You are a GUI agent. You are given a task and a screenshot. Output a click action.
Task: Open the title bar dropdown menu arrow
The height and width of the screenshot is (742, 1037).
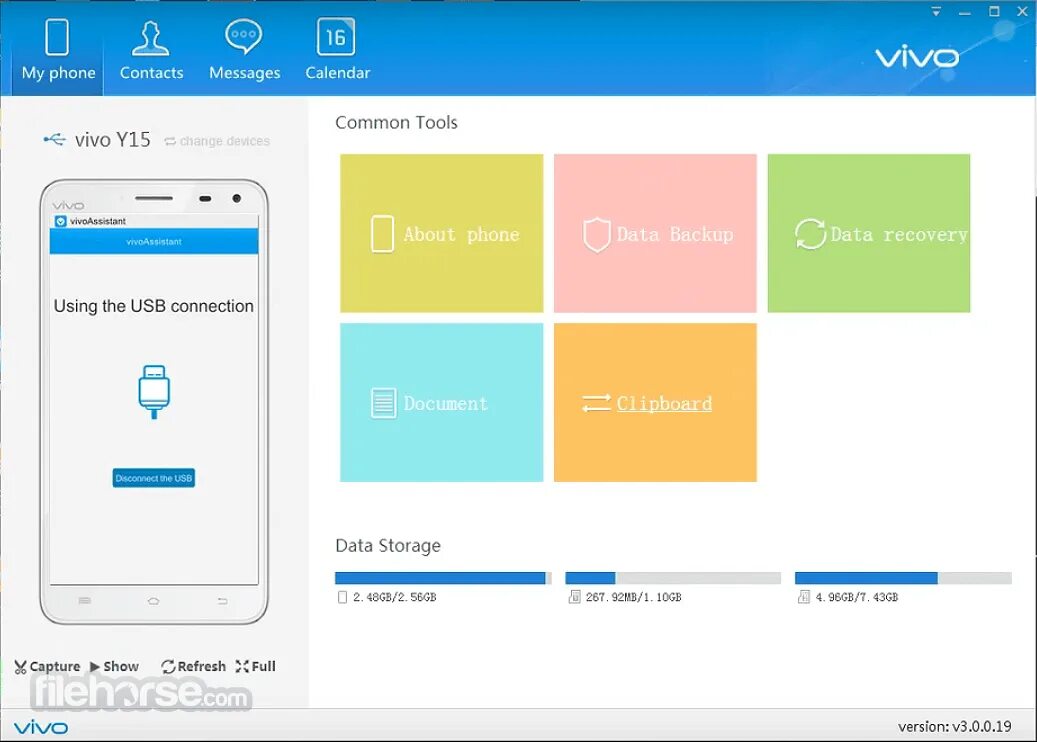pos(936,11)
